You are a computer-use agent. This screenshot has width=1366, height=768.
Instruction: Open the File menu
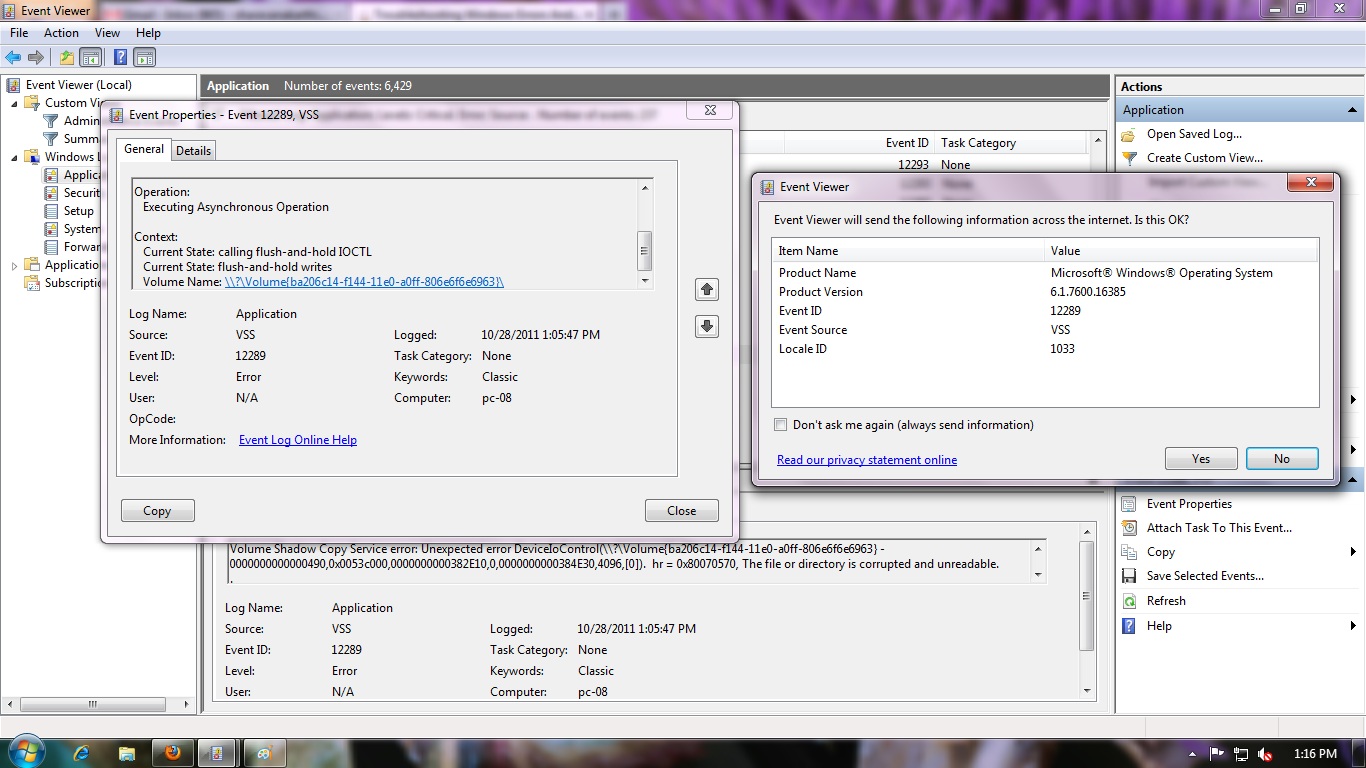[19, 33]
